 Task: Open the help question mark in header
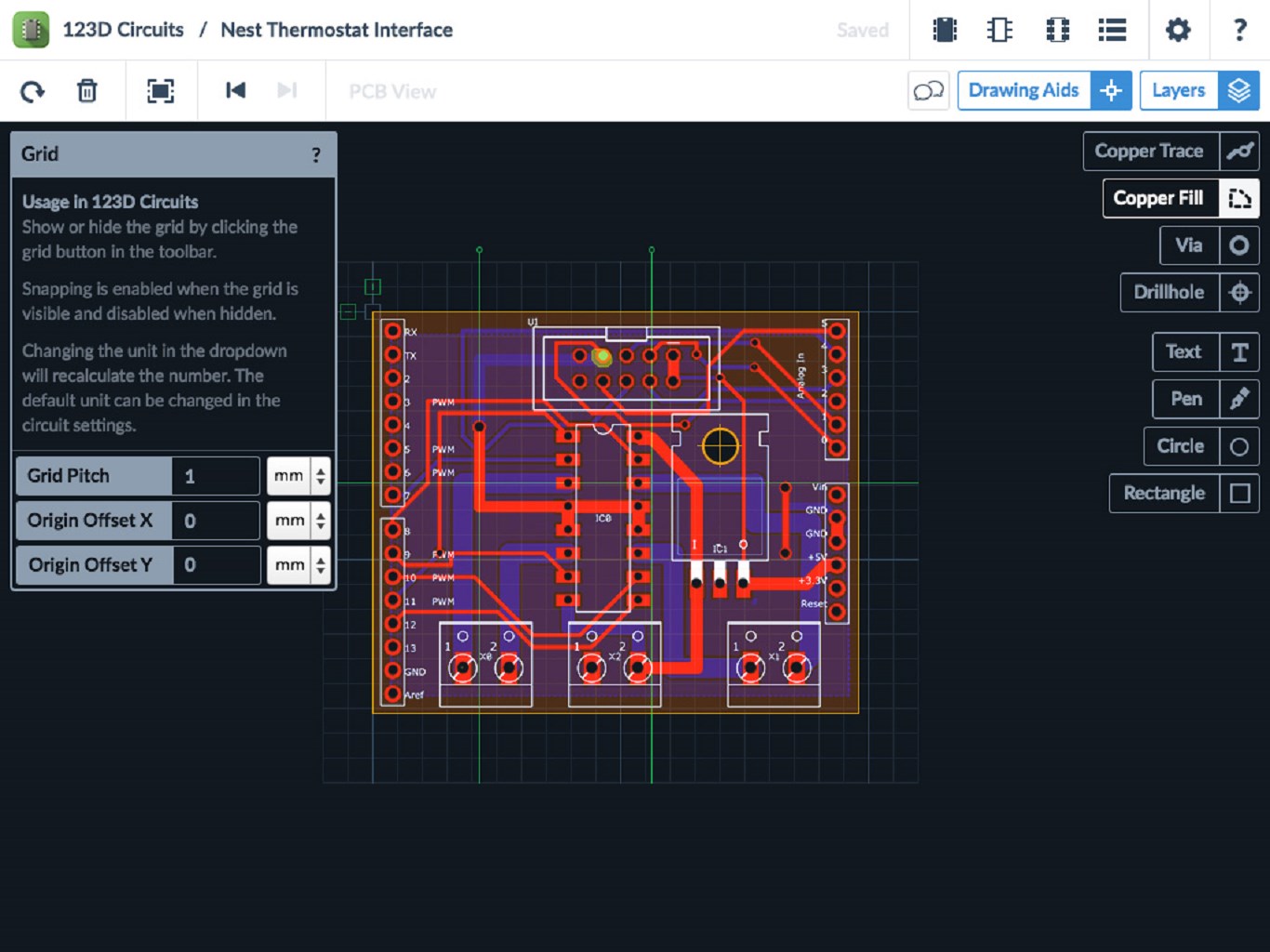click(x=1239, y=30)
